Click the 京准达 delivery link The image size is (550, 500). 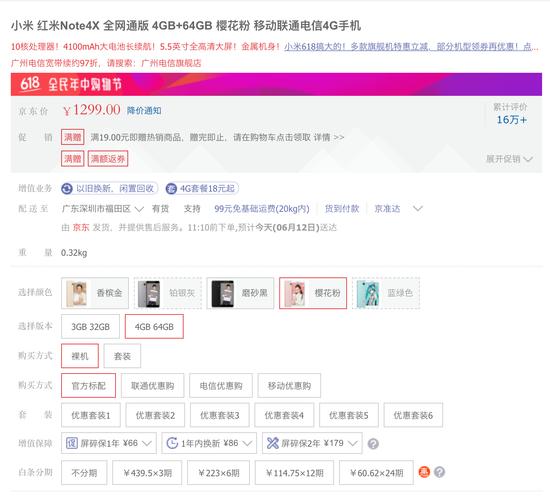[x=387, y=209]
